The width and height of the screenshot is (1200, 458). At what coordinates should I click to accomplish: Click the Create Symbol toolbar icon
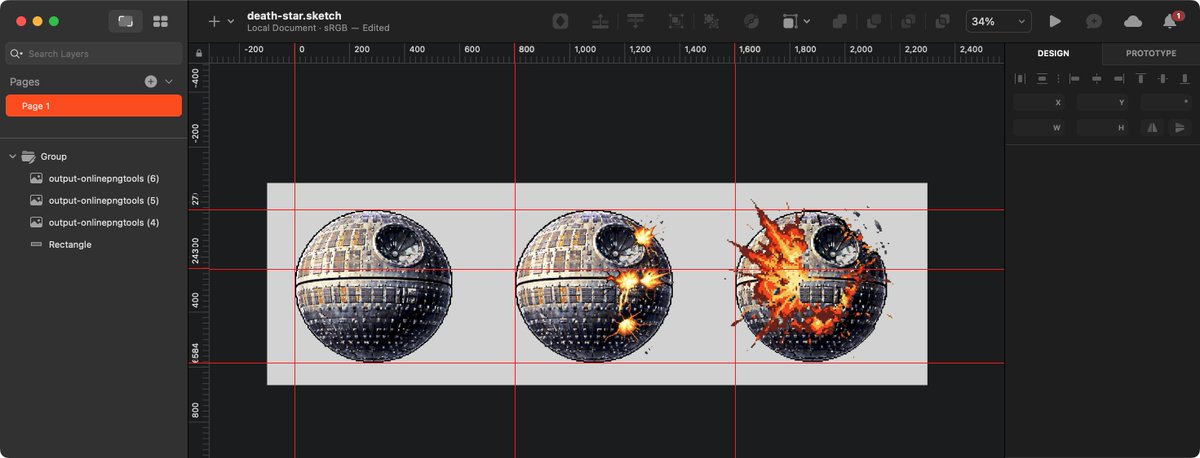[561, 21]
